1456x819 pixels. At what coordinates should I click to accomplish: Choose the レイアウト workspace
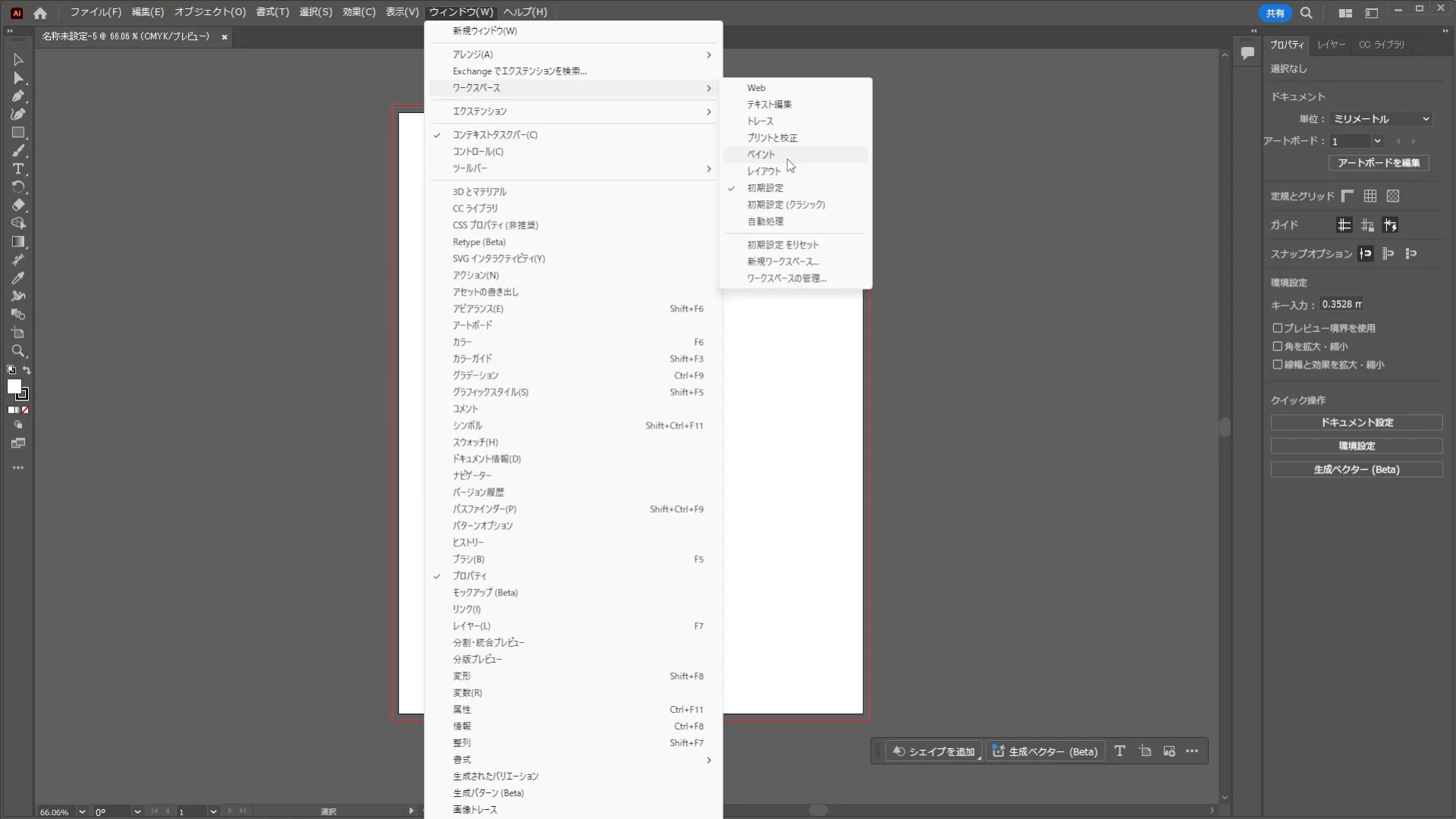795,171
